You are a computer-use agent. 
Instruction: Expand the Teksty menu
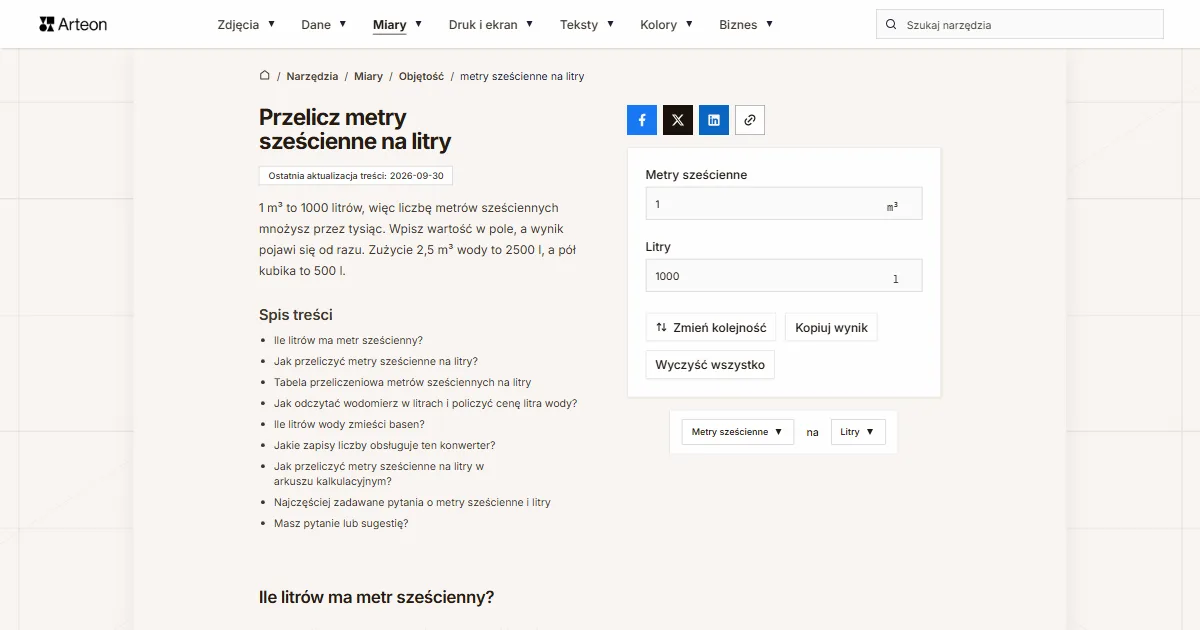point(587,24)
